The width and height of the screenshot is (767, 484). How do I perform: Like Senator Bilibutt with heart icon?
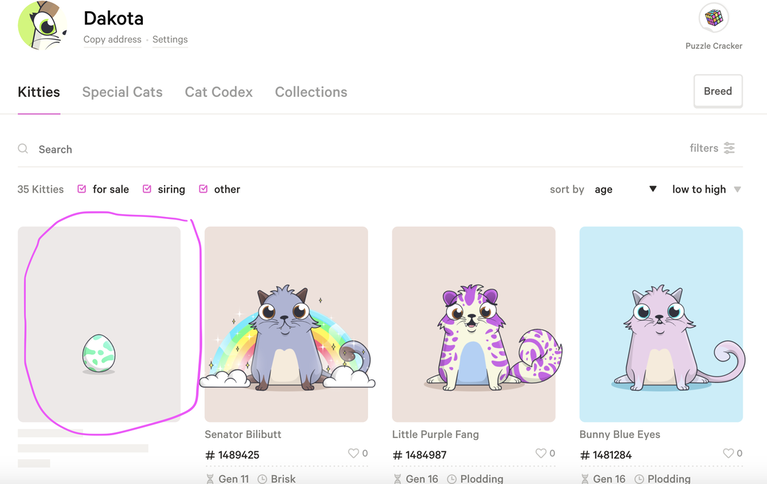pos(353,454)
